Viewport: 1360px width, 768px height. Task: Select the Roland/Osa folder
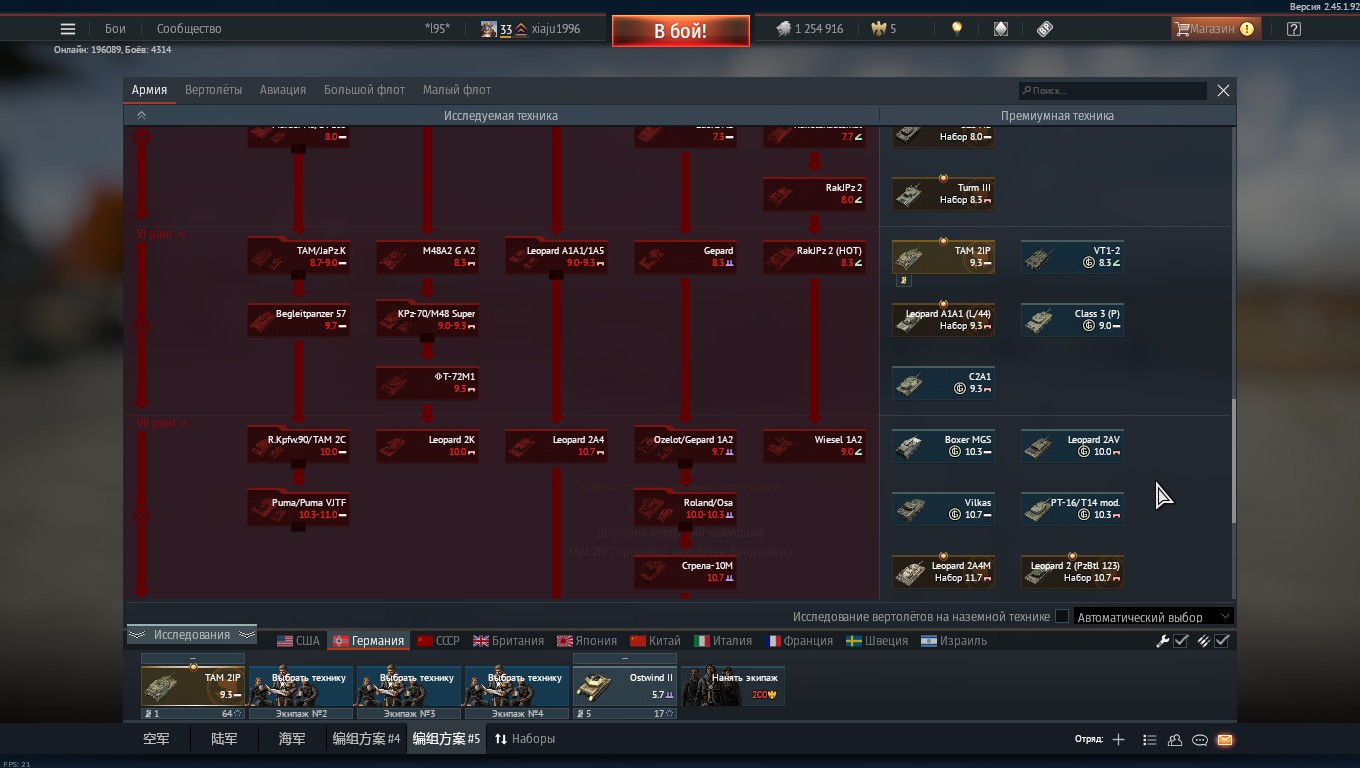(x=685, y=508)
